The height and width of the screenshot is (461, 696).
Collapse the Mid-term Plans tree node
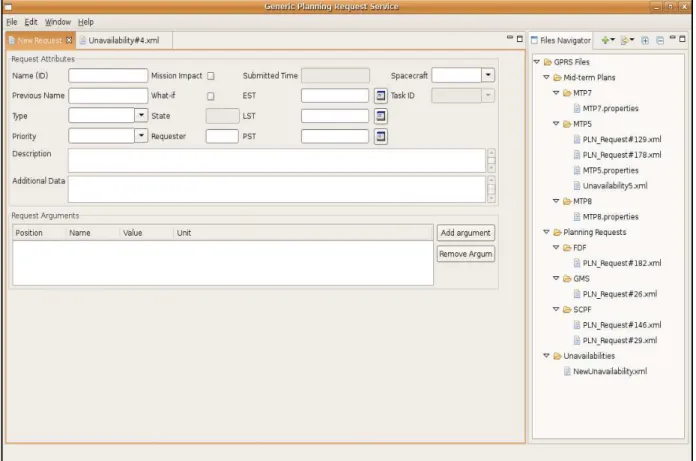click(x=546, y=78)
